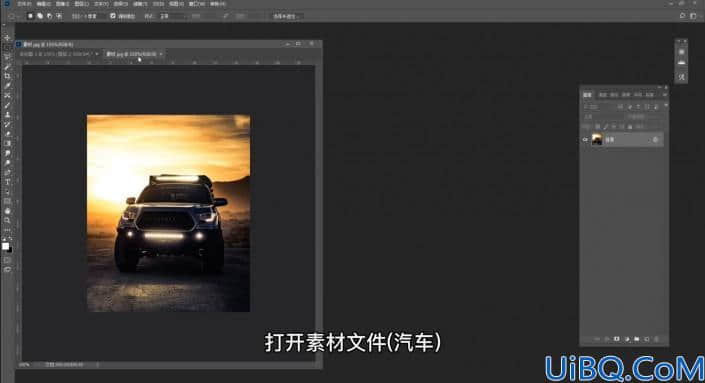Open status bar info arrow menu
The image size is (705, 383).
(98, 365)
